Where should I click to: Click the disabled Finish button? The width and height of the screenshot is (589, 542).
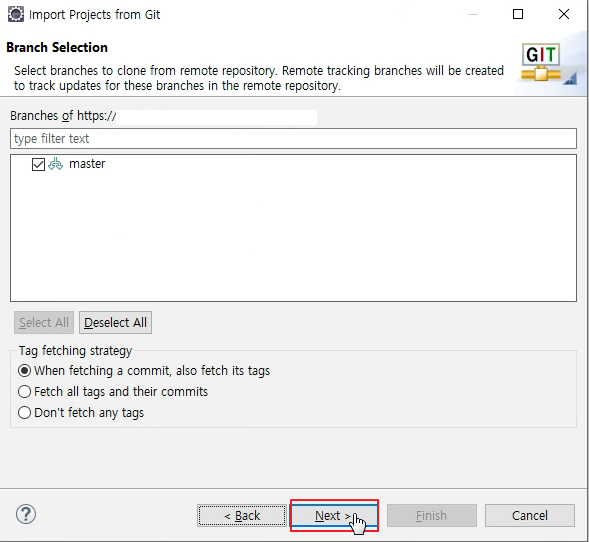coord(432,515)
